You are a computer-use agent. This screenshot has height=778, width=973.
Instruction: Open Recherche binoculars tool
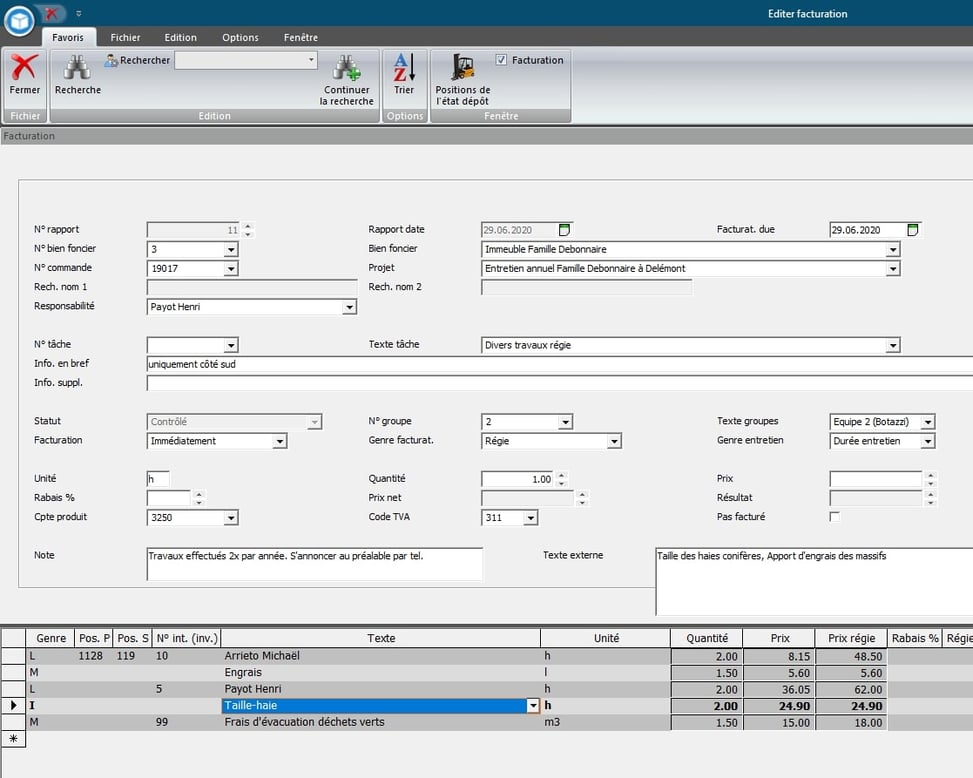tap(77, 67)
